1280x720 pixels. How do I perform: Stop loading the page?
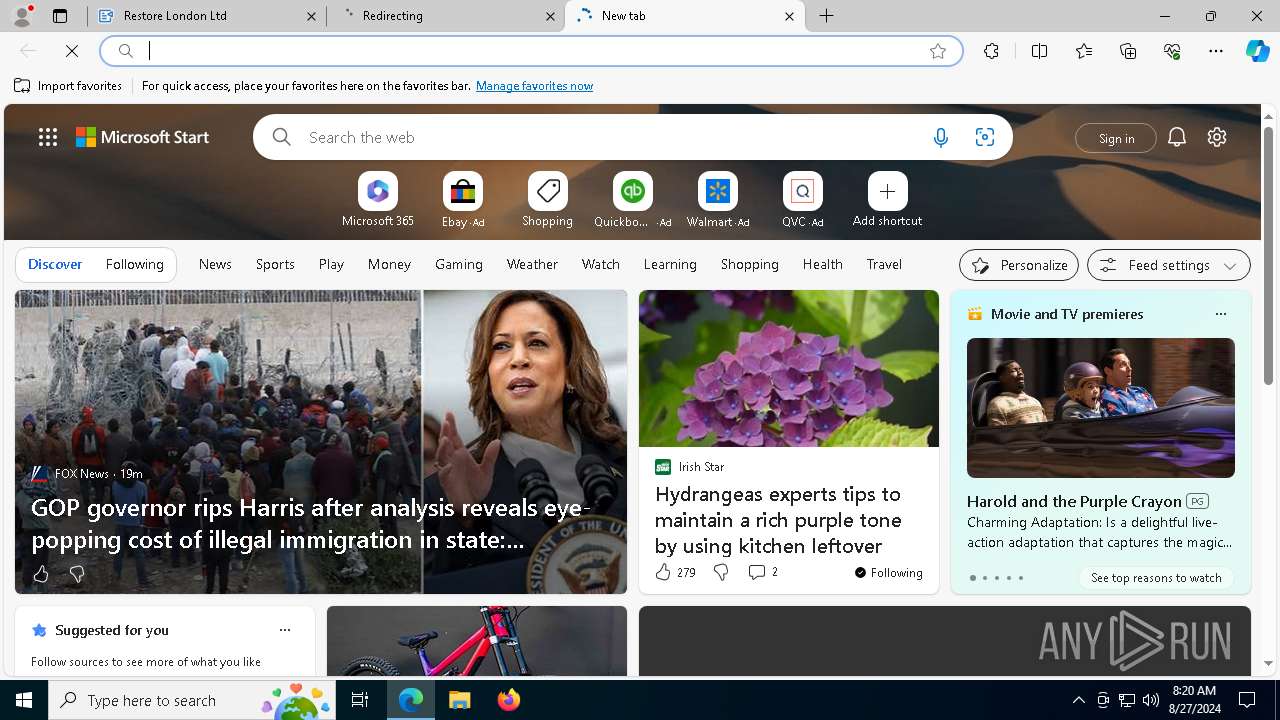click(72, 51)
